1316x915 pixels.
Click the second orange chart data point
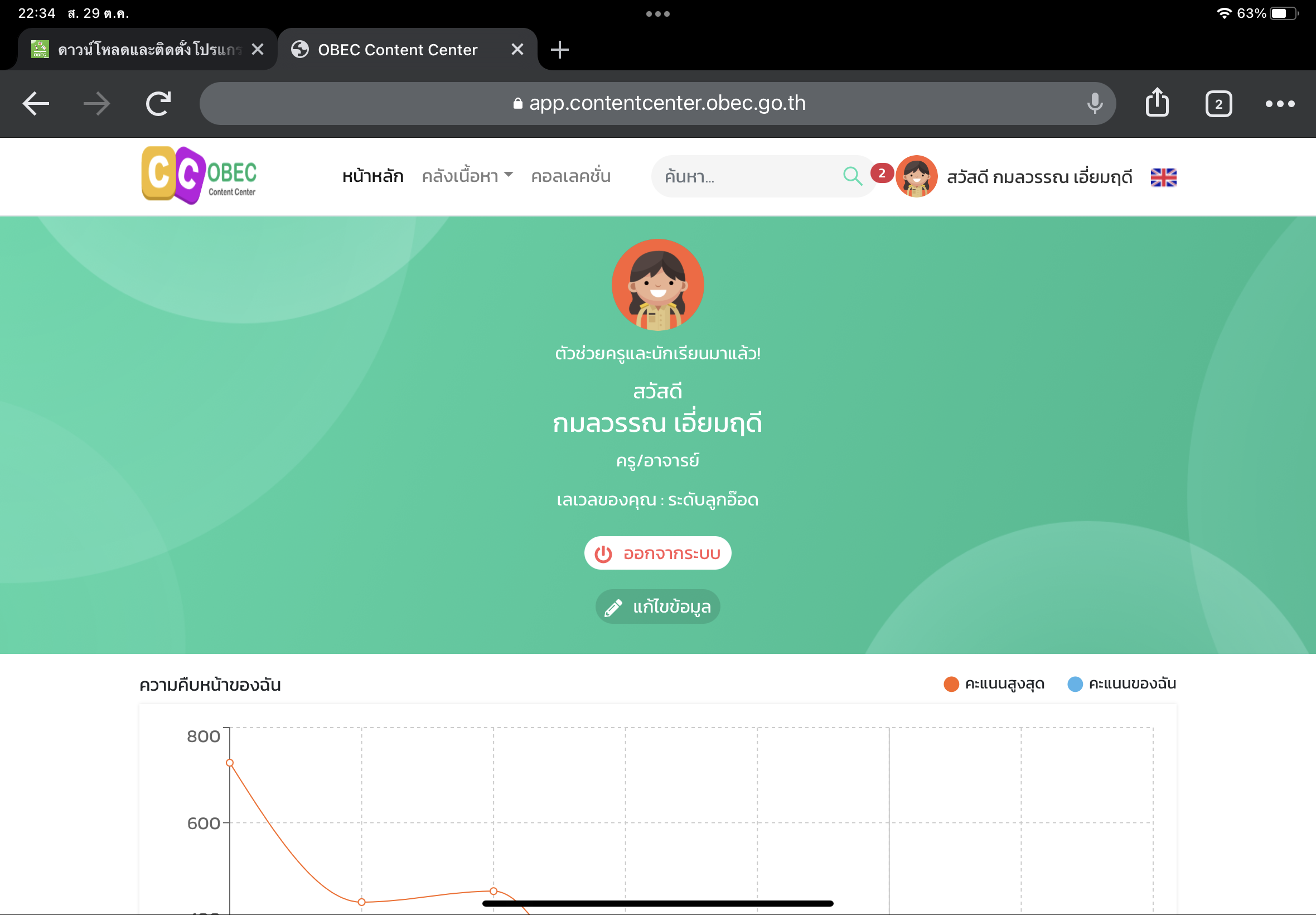coord(361,902)
